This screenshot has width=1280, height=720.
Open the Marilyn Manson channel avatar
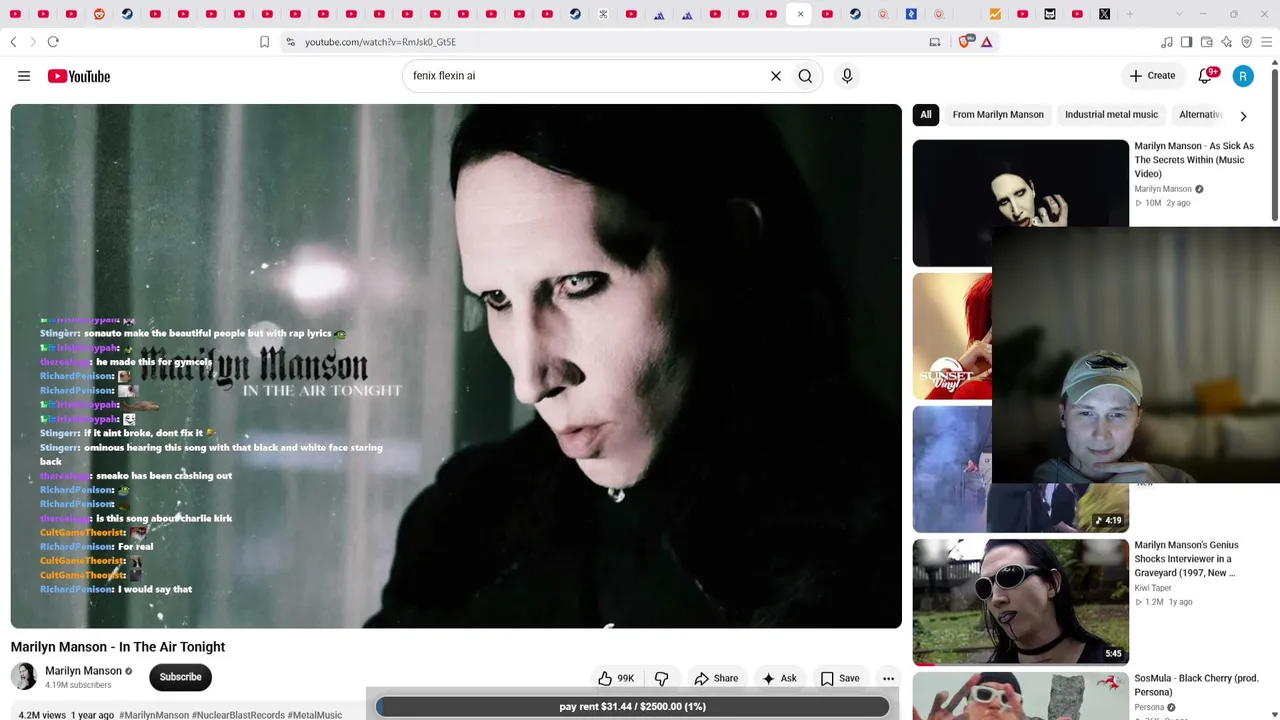click(24, 677)
